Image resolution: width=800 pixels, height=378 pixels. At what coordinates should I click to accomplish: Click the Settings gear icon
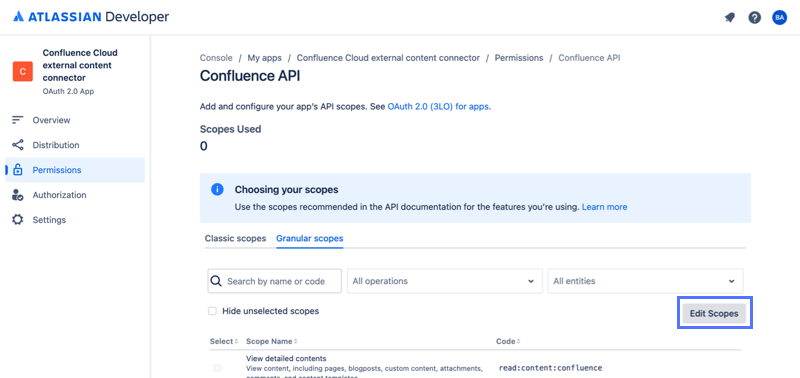point(18,220)
